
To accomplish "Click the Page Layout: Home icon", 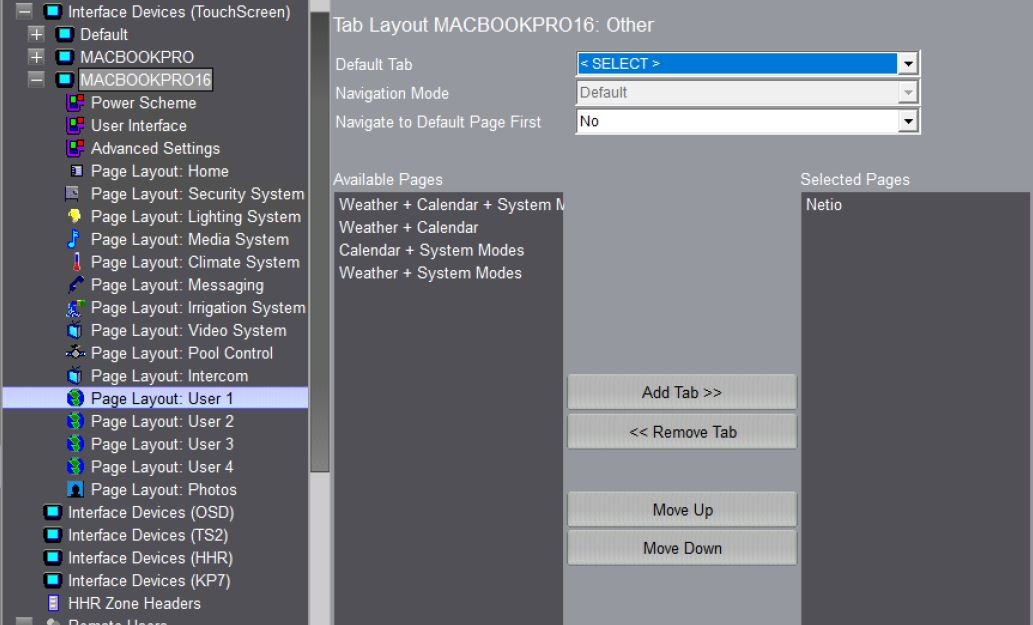I will point(76,171).
